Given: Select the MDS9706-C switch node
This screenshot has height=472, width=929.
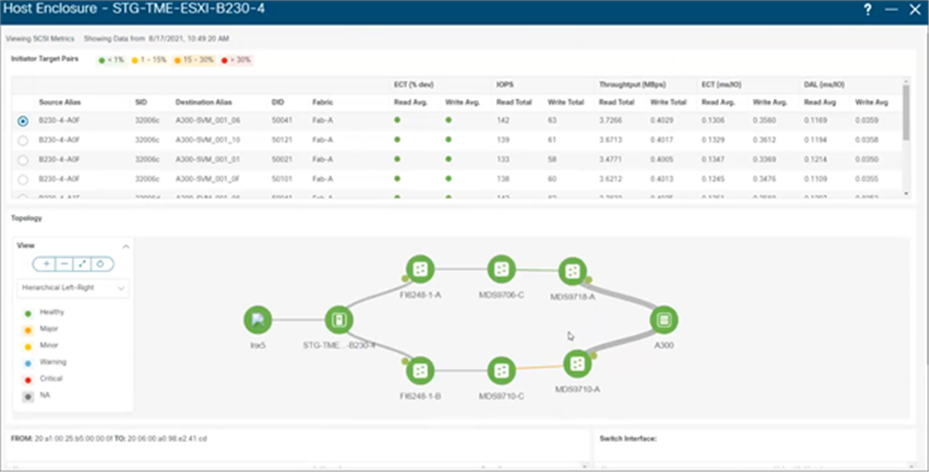Looking at the screenshot, I should point(501,269).
